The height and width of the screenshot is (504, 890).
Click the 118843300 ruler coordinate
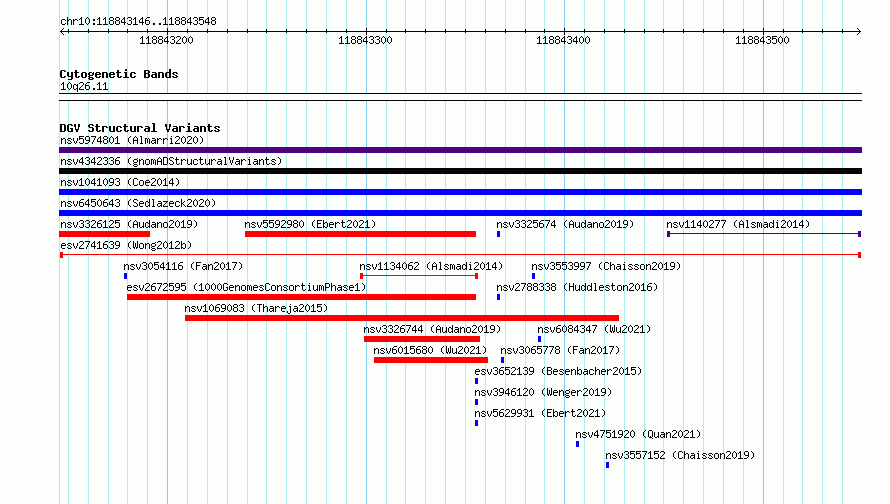point(365,40)
